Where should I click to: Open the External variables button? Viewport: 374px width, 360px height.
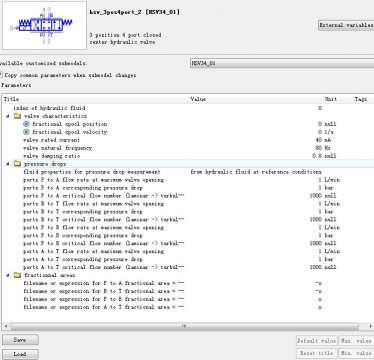(x=346, y=25)
